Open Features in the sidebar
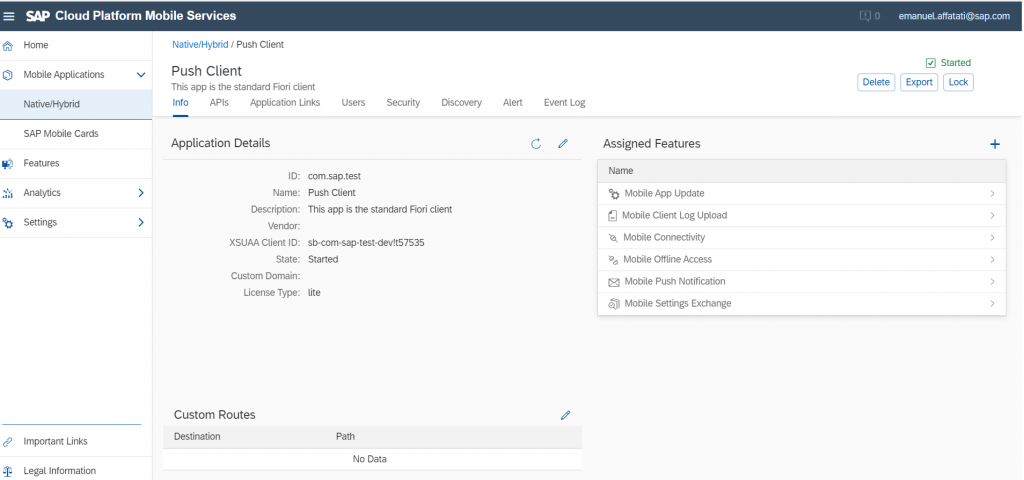 76,163
